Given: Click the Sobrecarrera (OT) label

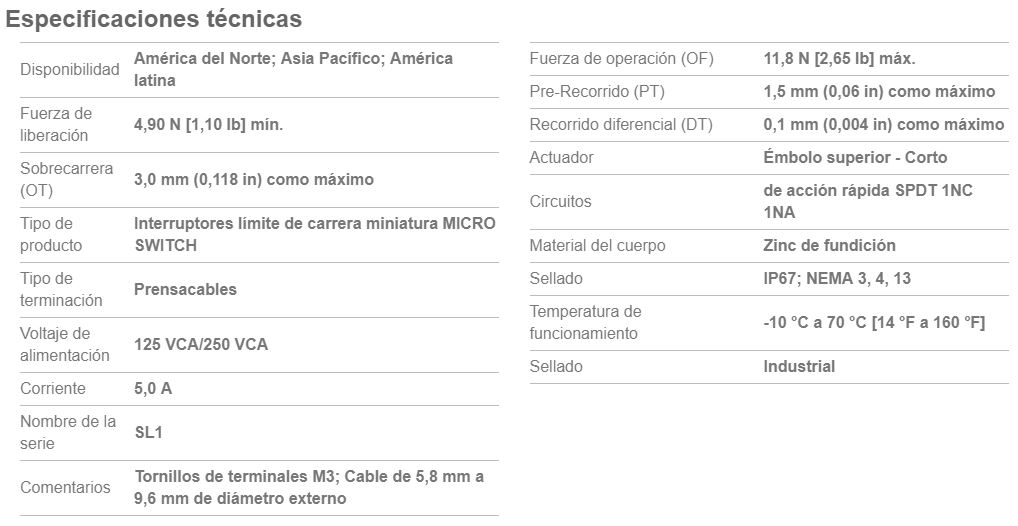Looking at the screenshot, I should (x=67, y=179).
